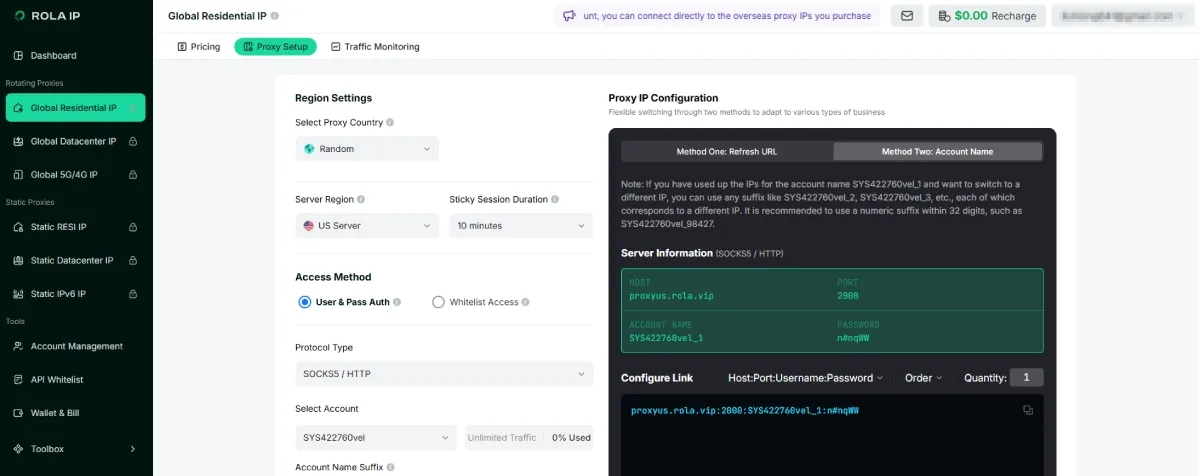The image size is (1200, 476).
Task: Open the 10 minutes session duration dropdown
Action: coord(521,226)
